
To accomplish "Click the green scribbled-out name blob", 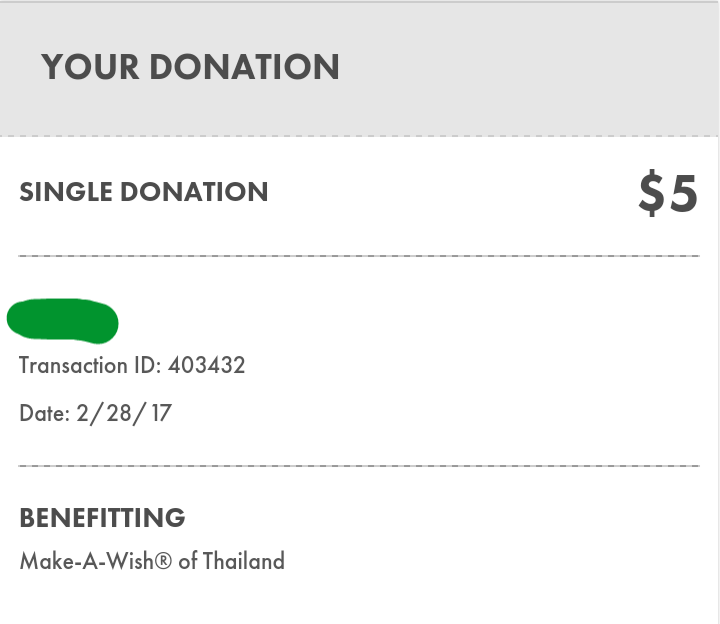I will [63, 321].
